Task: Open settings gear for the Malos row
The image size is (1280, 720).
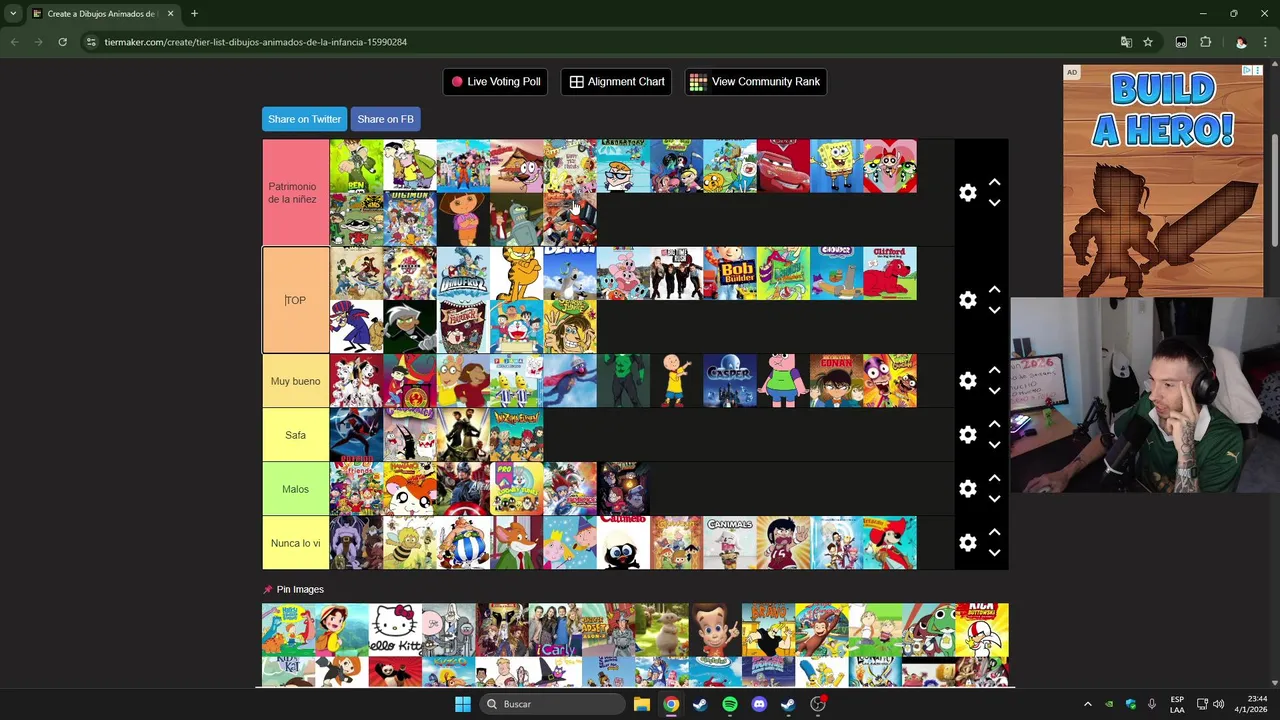Action: point(967,489)
